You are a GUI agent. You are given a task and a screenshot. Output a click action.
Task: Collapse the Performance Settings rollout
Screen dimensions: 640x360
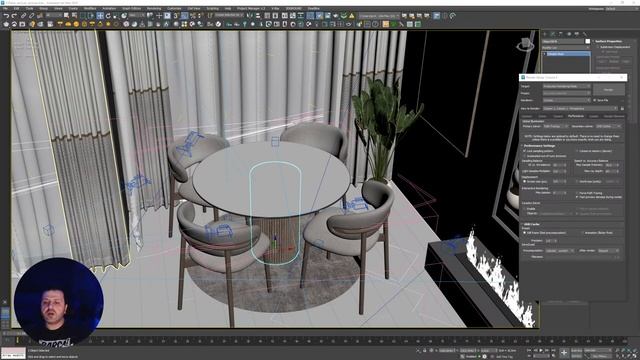[539, 146]
